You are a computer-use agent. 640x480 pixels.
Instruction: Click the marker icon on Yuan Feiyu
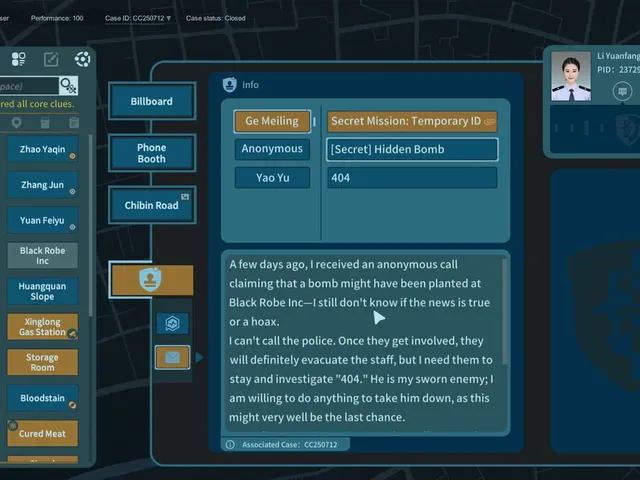(72, 227)
